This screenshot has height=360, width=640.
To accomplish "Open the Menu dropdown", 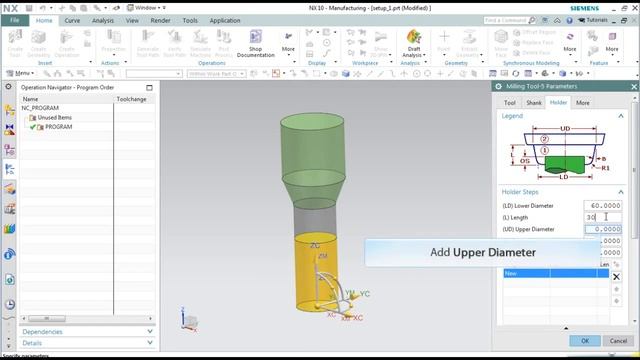I will coord(20,73).
